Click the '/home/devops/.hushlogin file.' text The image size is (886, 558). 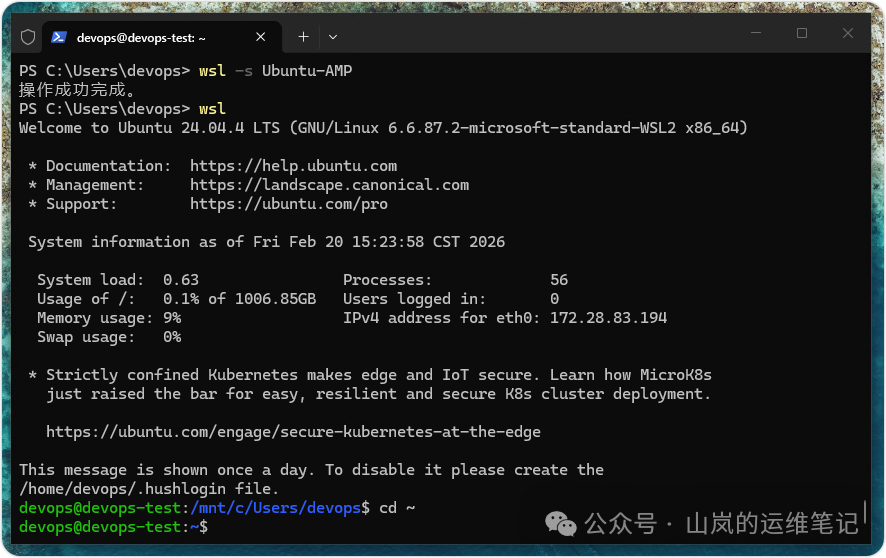[149, 489]
